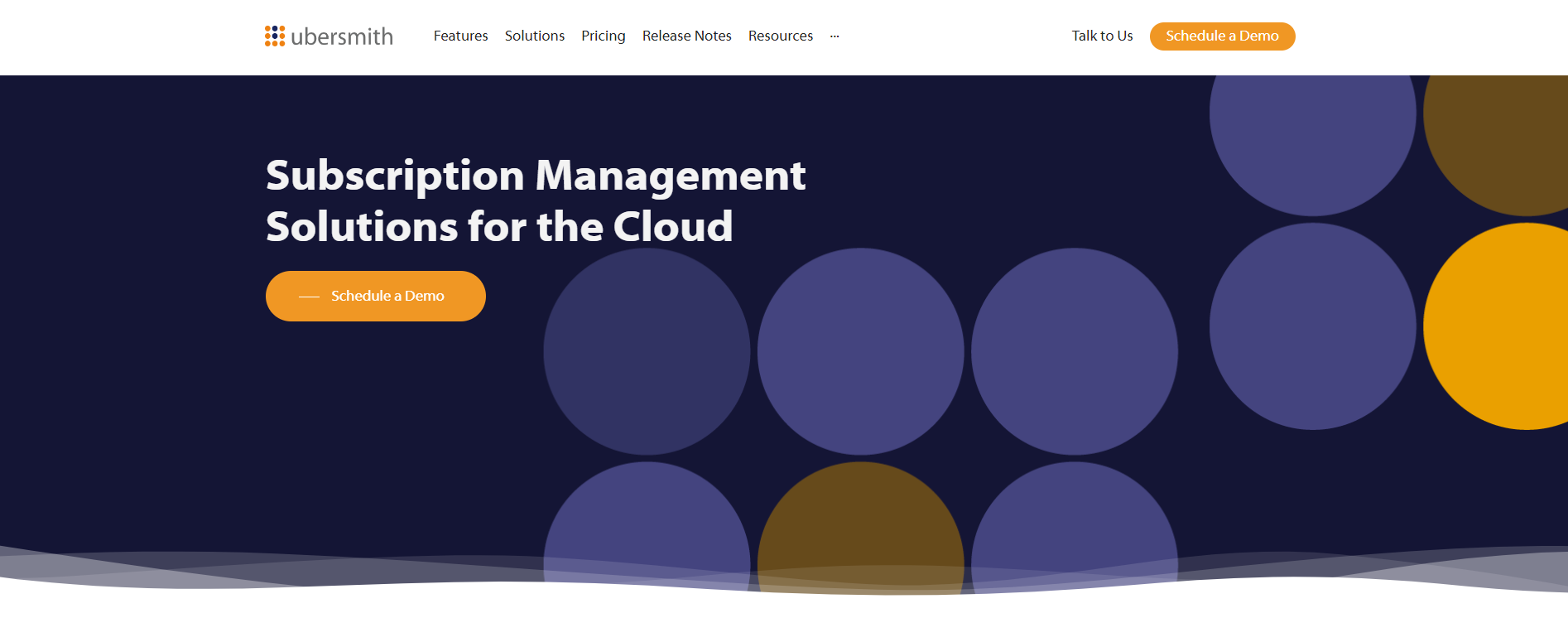Click Schedule a Demo in the header
The image size is (1568, 618).
click(1222, 36)
